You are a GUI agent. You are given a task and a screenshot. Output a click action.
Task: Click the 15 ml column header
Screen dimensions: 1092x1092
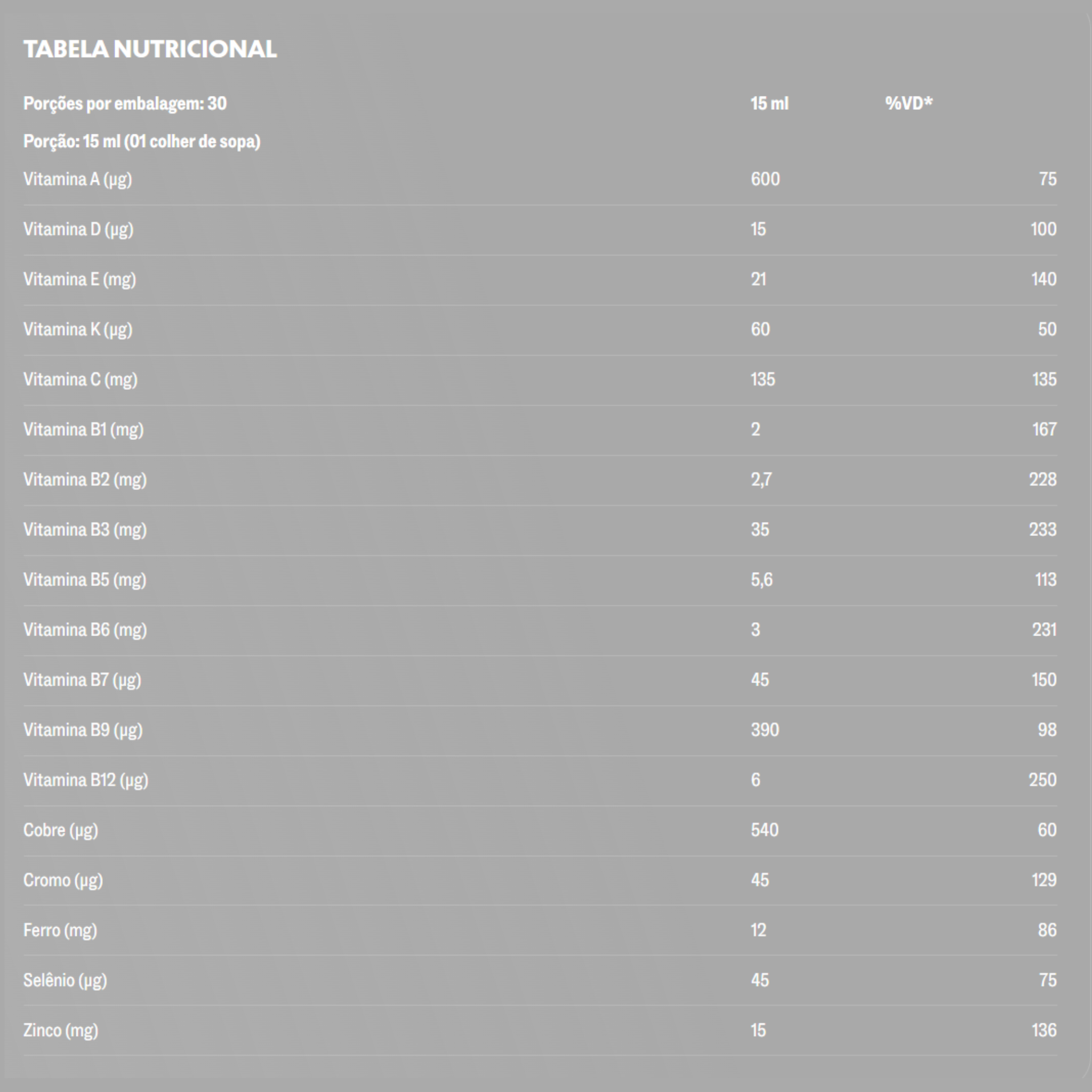[769, 103]
